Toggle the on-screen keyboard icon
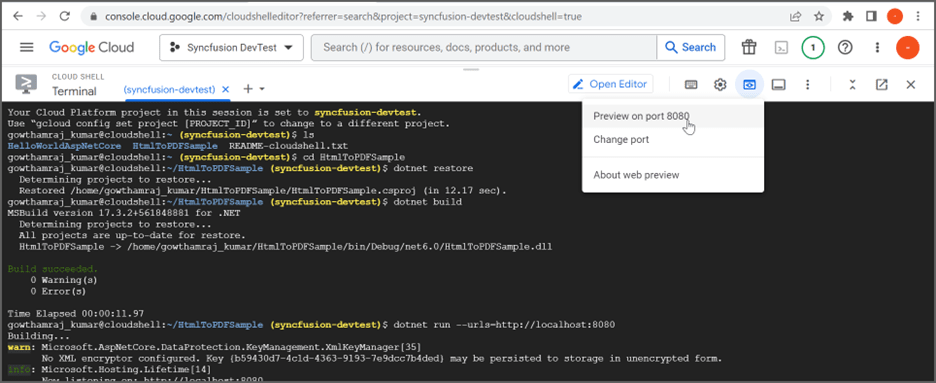The image size is (936, 383). [691, 85]
